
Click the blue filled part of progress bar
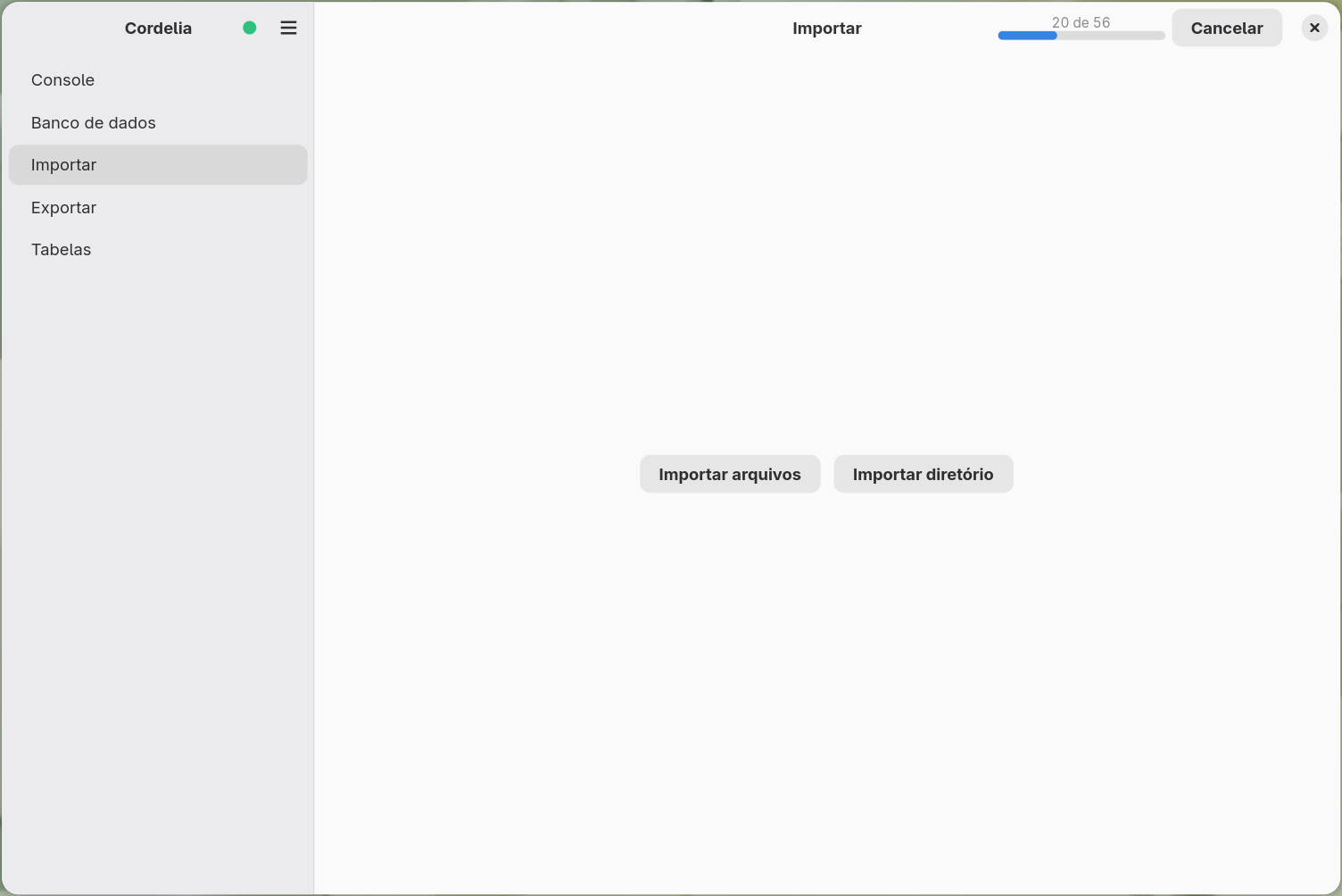1028,36
